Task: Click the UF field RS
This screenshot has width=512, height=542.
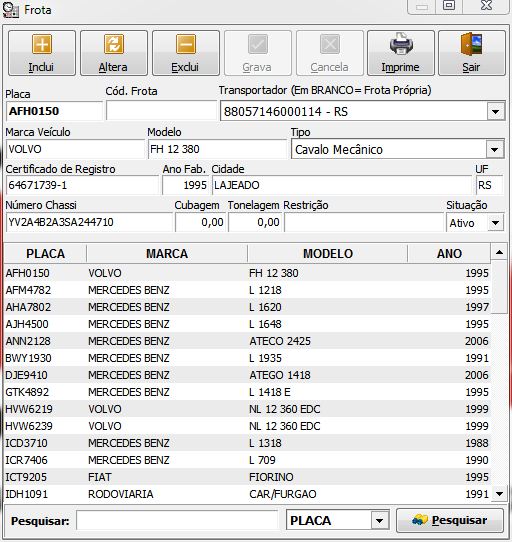Action: click(x=489, y=185)
